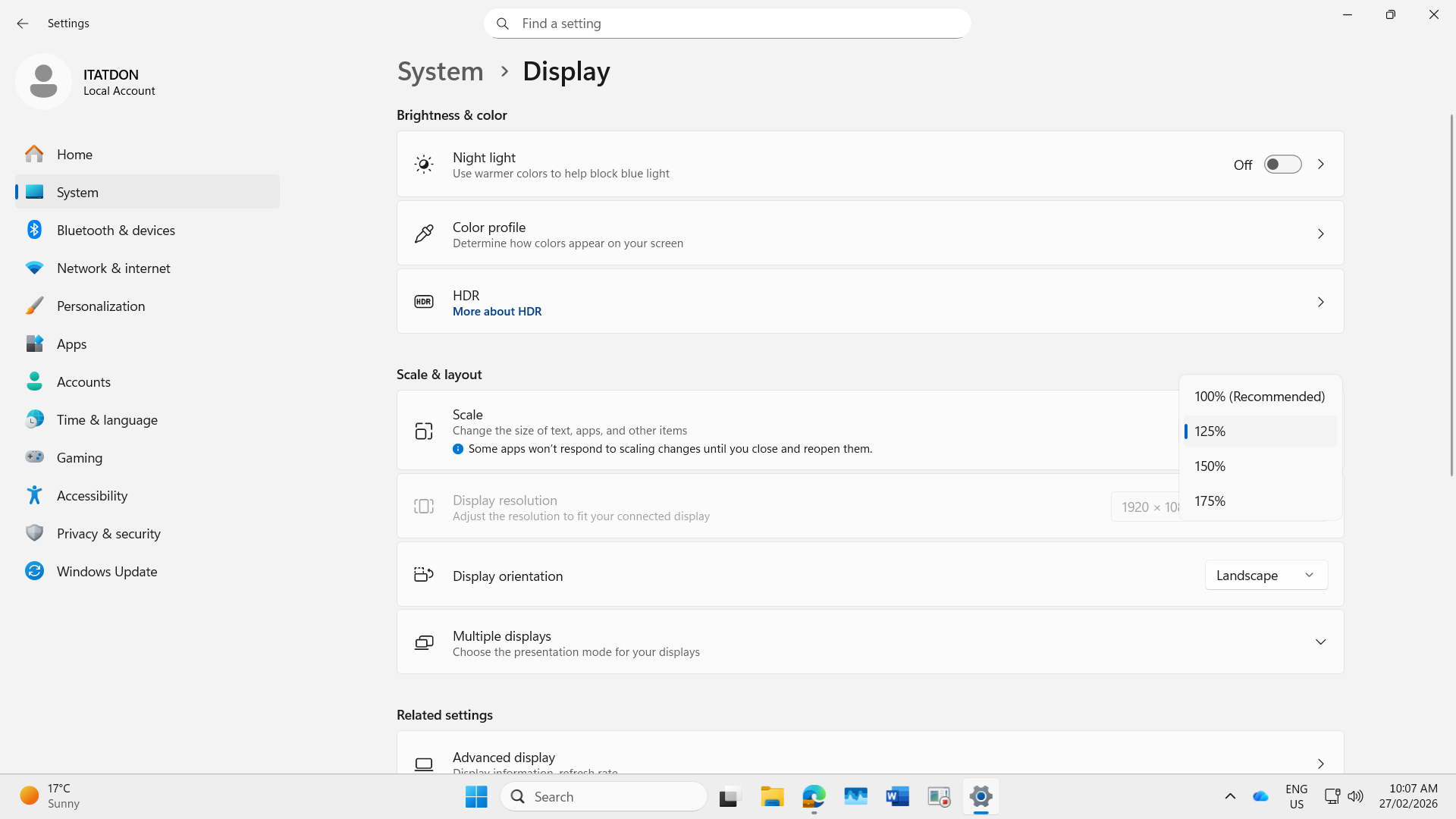Toggle the Night light switch
1456x819 pixels.
[1282, 165]
